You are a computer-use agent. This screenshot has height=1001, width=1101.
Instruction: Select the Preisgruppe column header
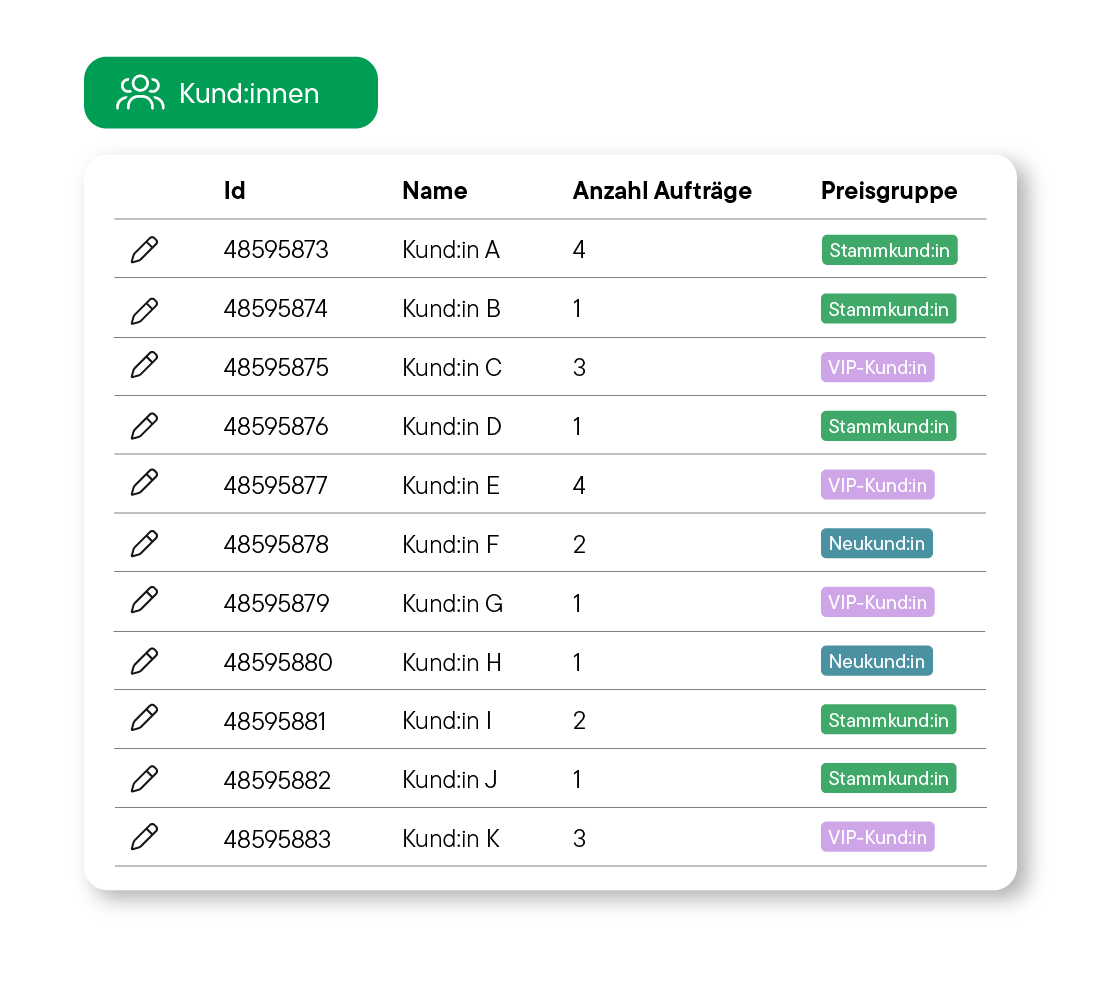[889, 190]
